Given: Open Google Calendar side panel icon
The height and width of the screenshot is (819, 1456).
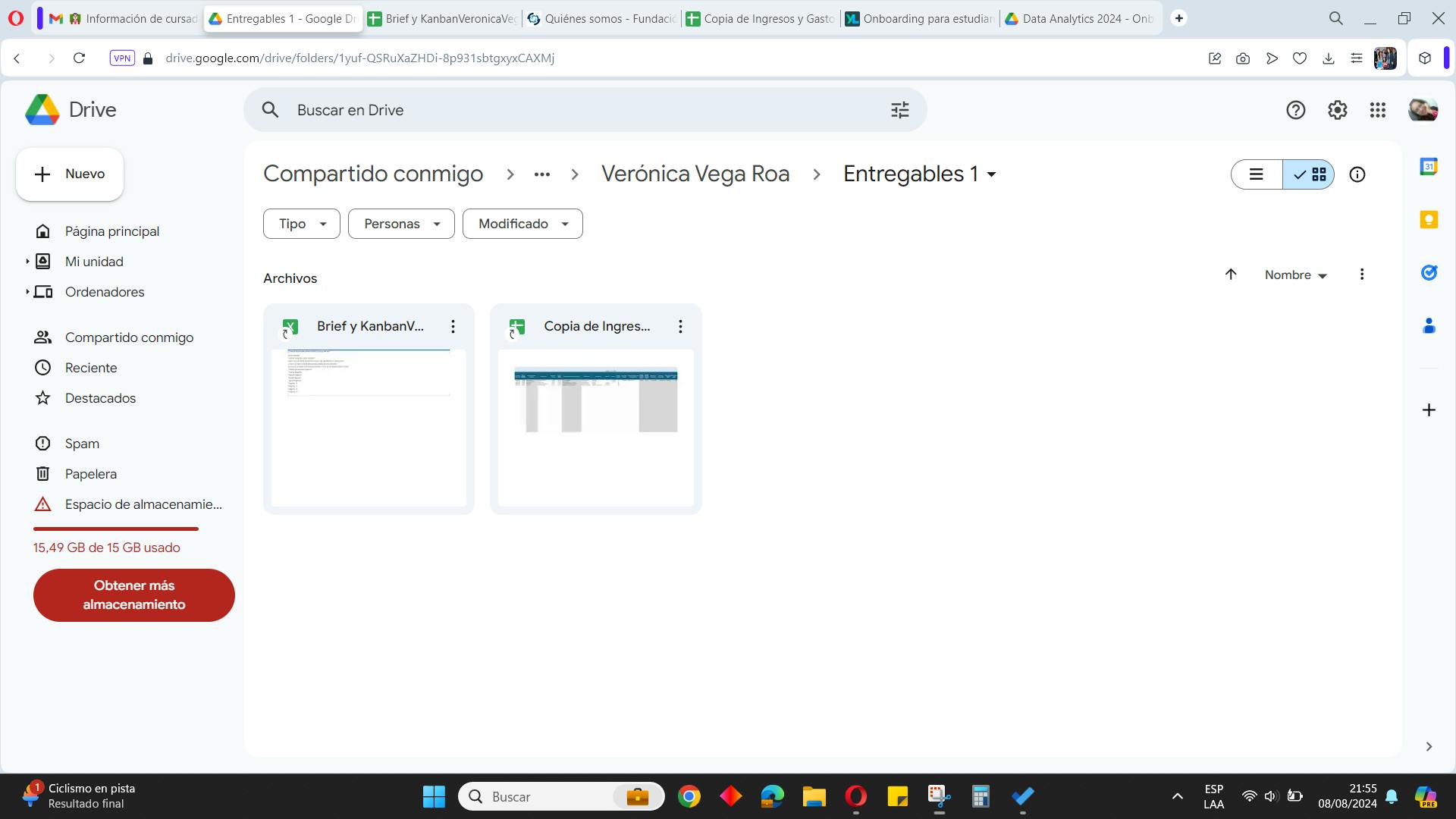Looking at the screenshot, I should [1429, 167].
